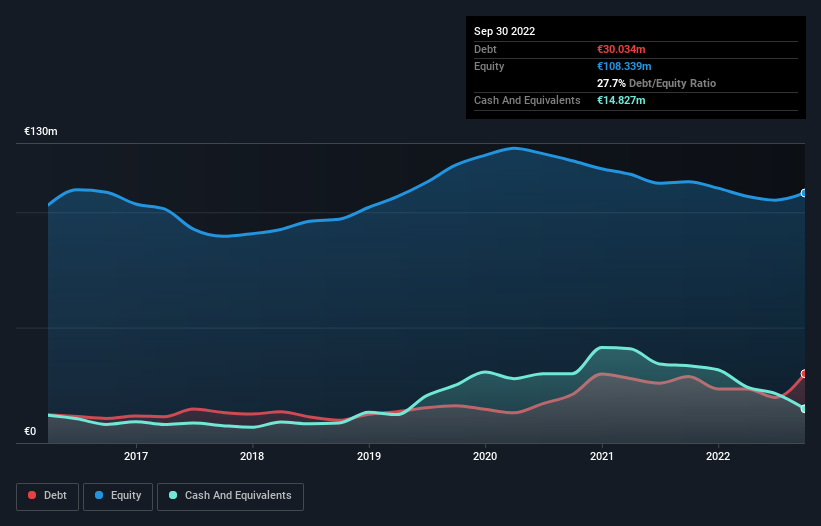Image resolution: width=821 pixels, height=526 pixels.
Task: Click the red Debt endpoint marker
Action: 804,374
